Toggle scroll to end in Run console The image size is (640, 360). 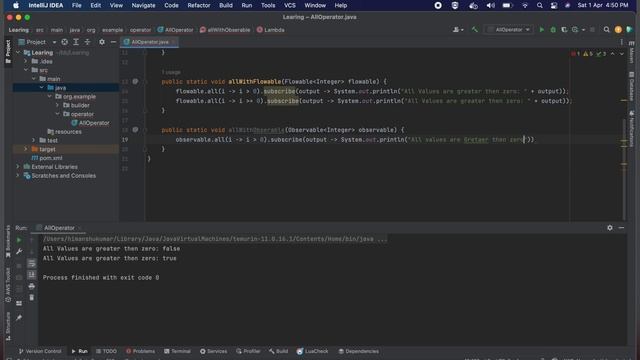(31, 275)
